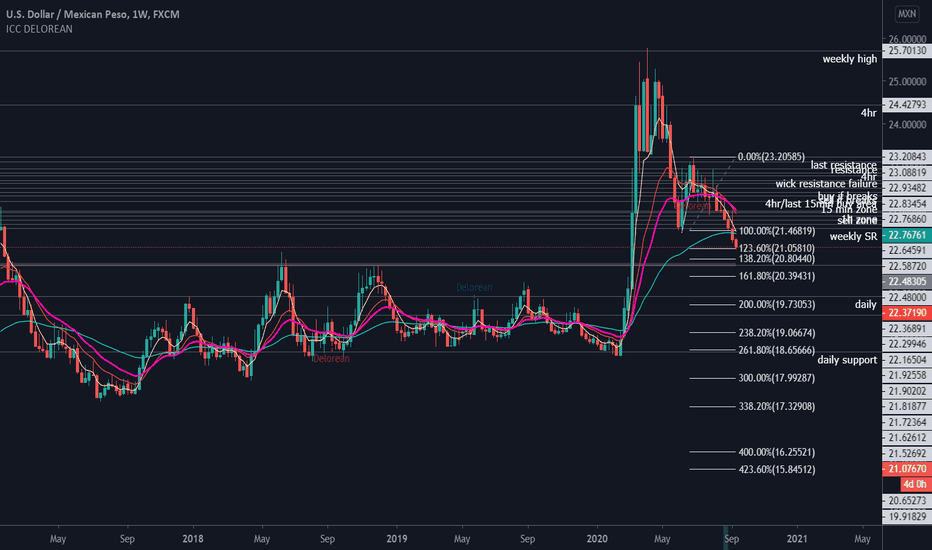Click the 22.93482 price label

[907, 188]
